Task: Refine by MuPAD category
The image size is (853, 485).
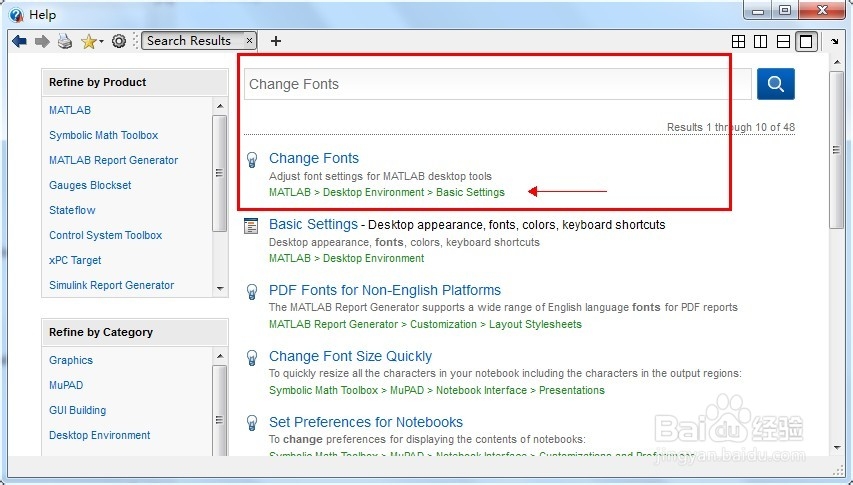Action: [x=66, y=385]
